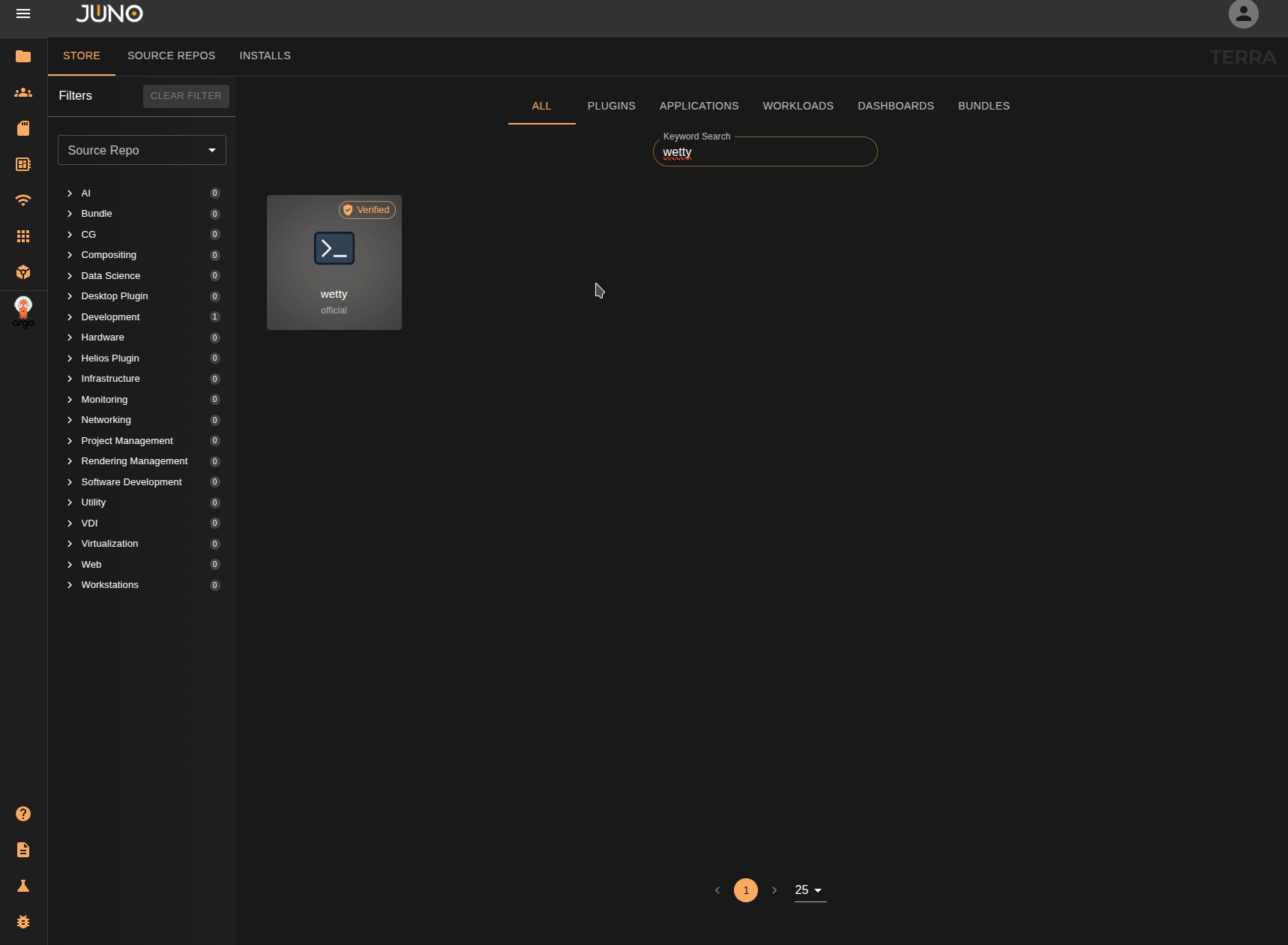Open the Documentation icon near sidebar bottom
Screen dimensions: 1288x945
23,850
